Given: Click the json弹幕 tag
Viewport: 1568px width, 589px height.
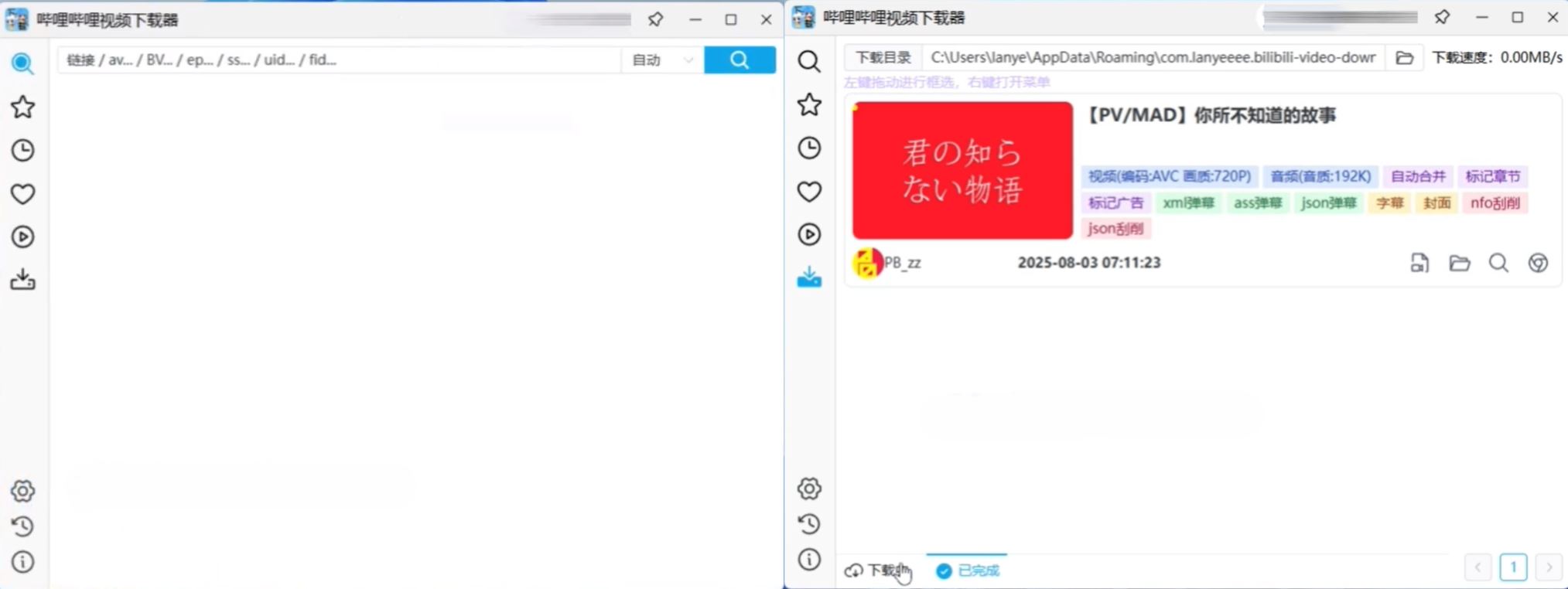Looking at the screenshot, I should (1329, 203).
